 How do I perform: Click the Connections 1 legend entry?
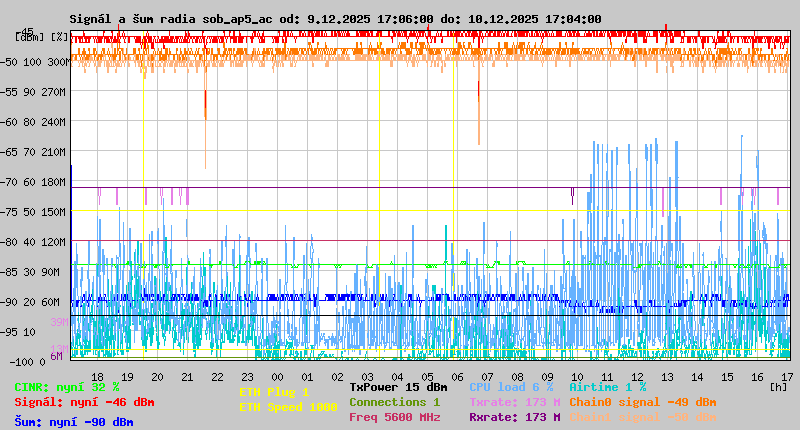click(x=394, y=402)
